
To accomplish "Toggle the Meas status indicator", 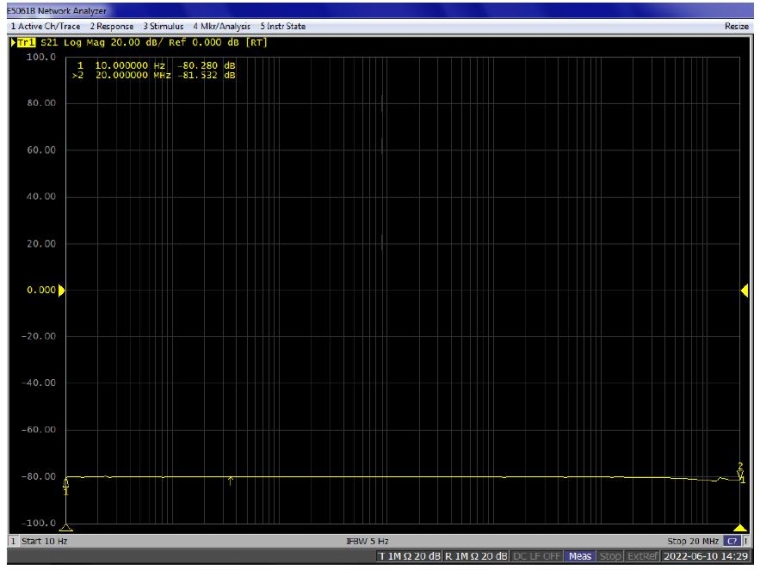I will [x=580, y=555].
